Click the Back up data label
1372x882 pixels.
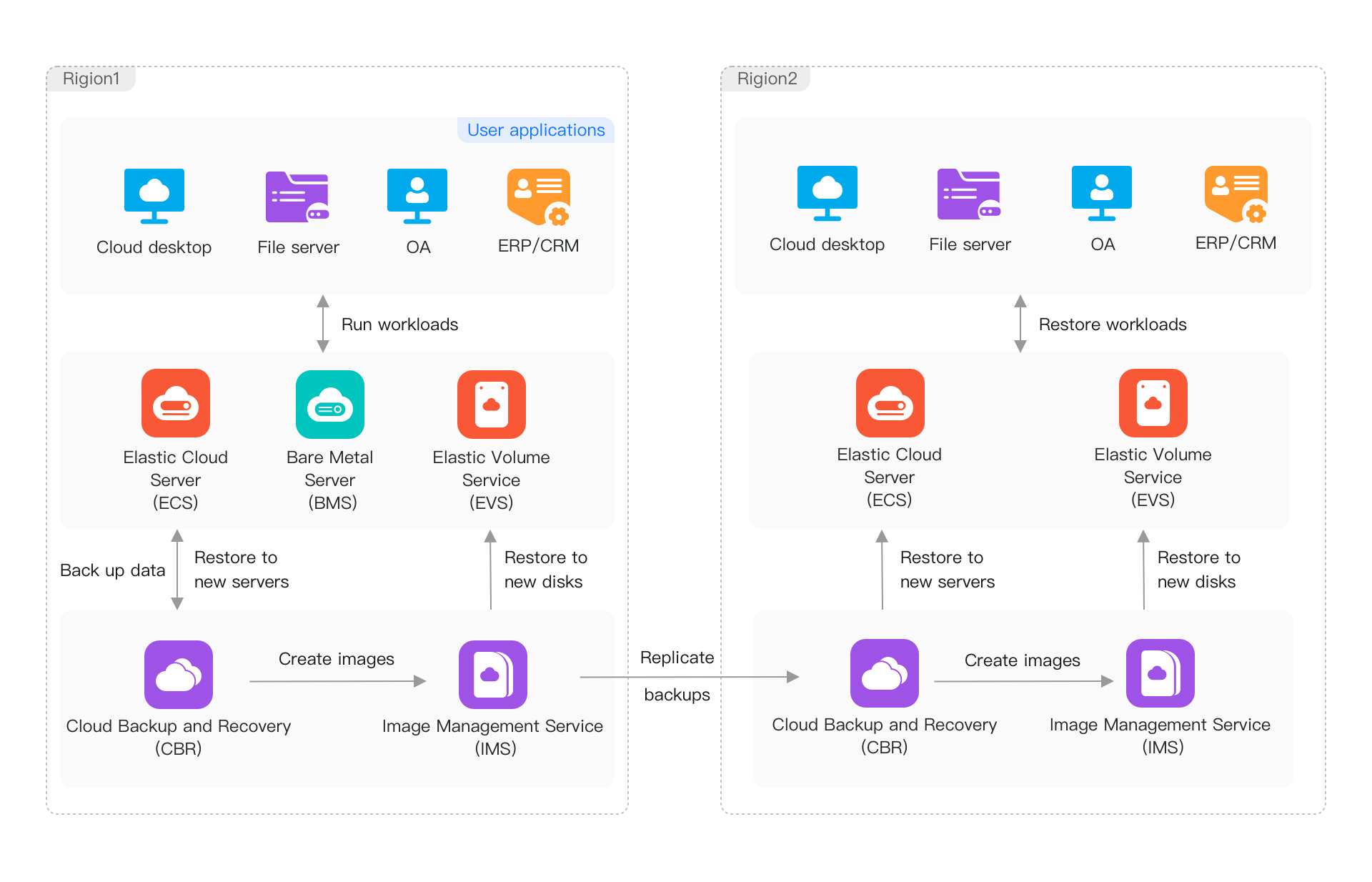(112, 570)
